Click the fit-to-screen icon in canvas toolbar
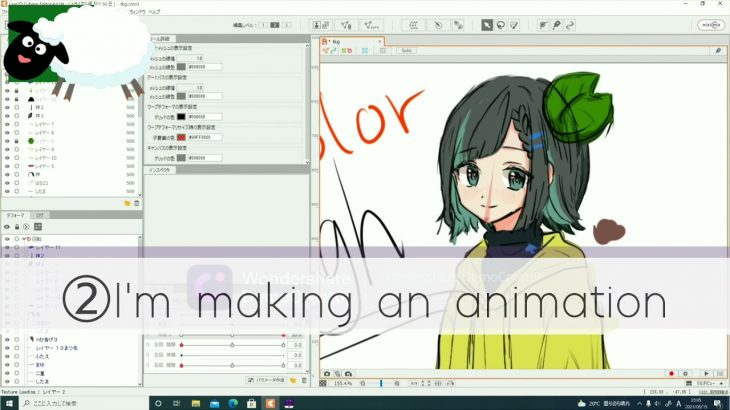 click(x=365, y=51)
